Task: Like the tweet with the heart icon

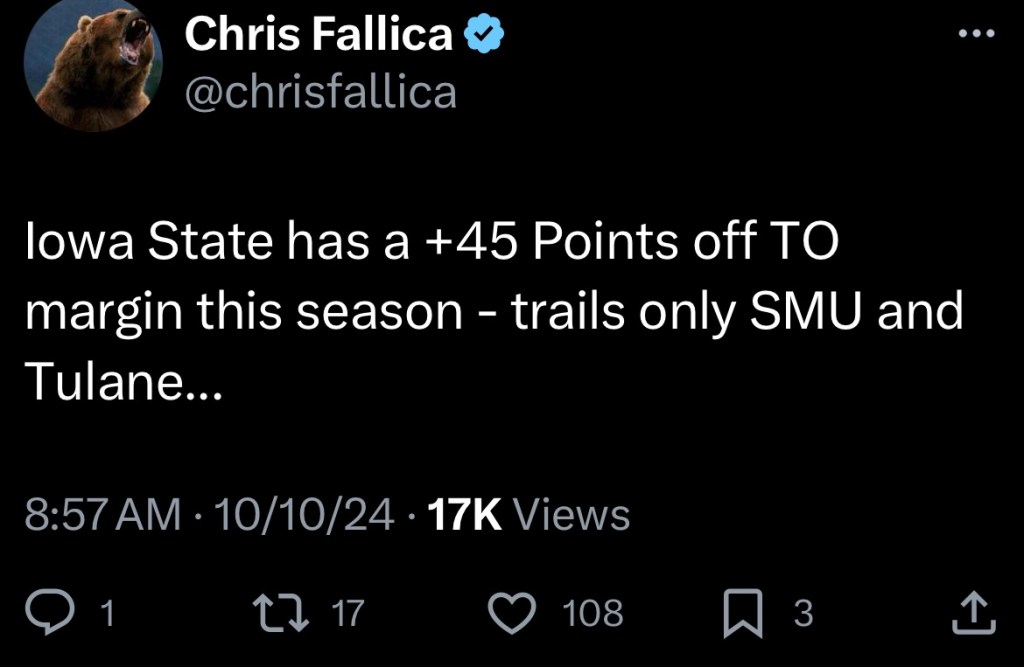Action: (517, 612)
